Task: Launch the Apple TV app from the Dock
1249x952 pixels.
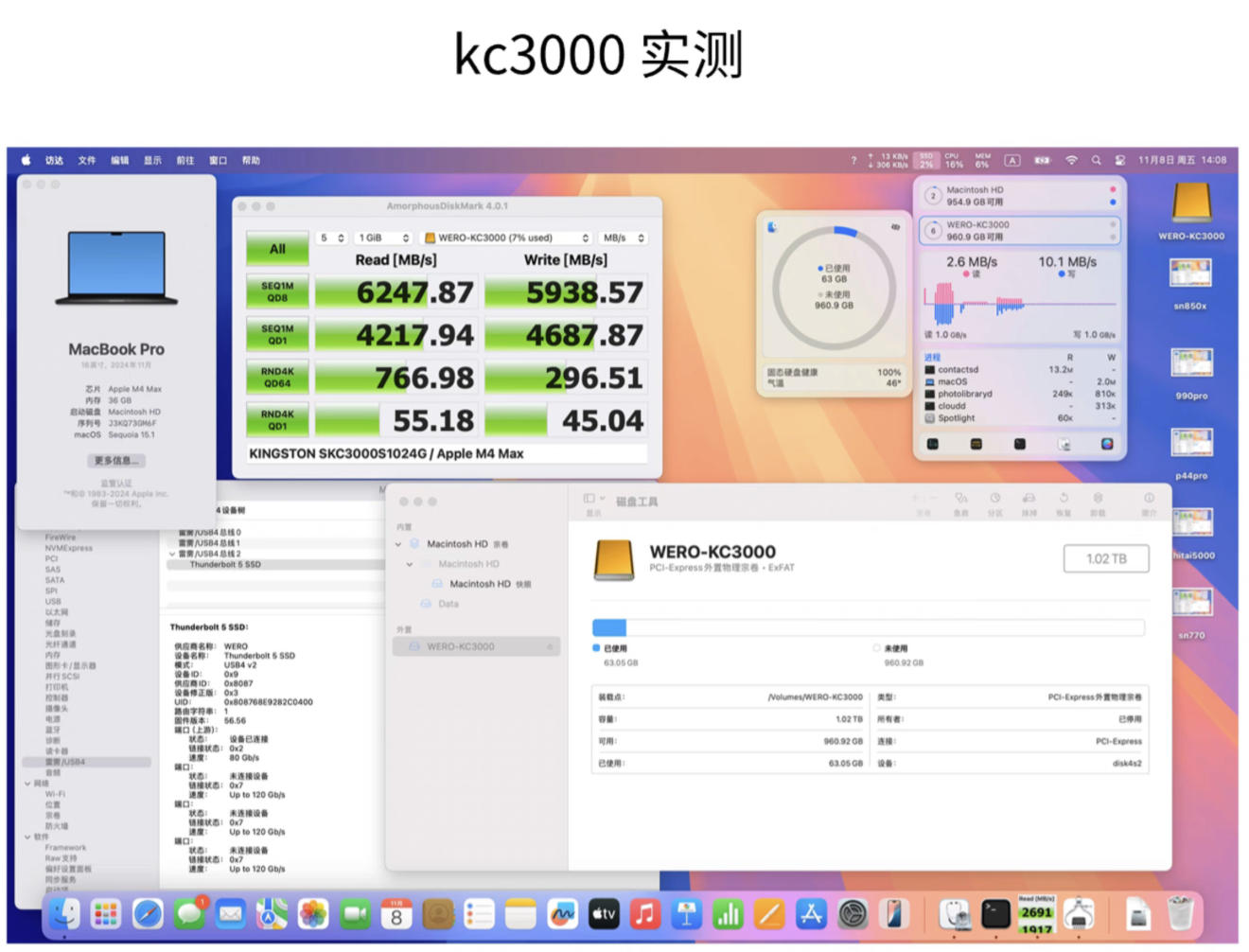Action: [604, 914]
